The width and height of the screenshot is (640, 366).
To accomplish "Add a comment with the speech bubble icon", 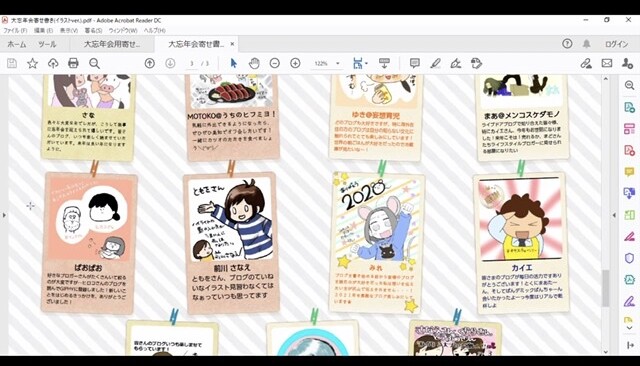I will (x=415, y=63).
